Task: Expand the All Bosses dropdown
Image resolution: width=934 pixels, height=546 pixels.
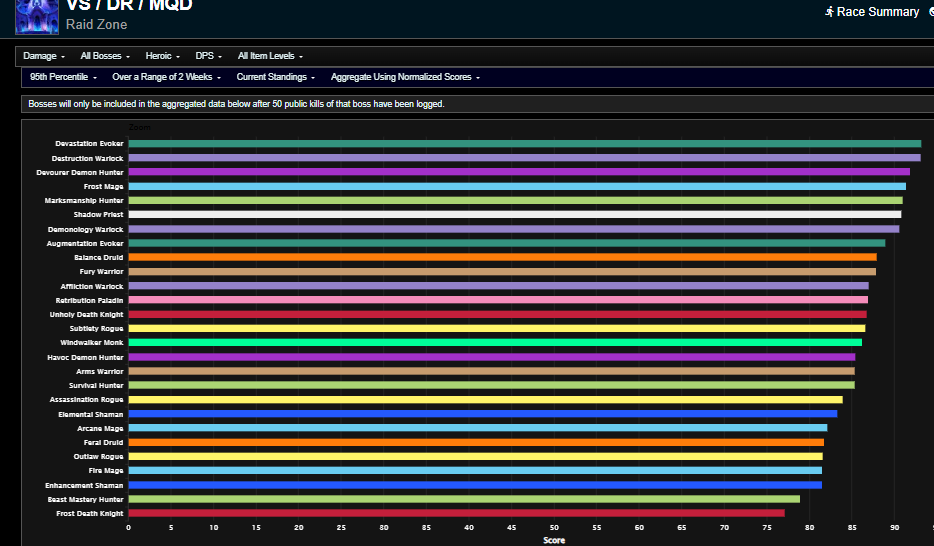Action: tap(105, 56)
